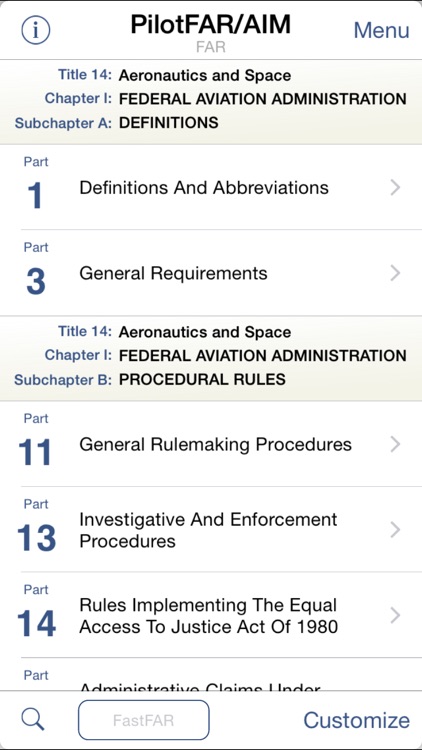The image size is (422, 750).
Task: Expand Definitions And Abbreviations chevron
Action: (395, 188)
